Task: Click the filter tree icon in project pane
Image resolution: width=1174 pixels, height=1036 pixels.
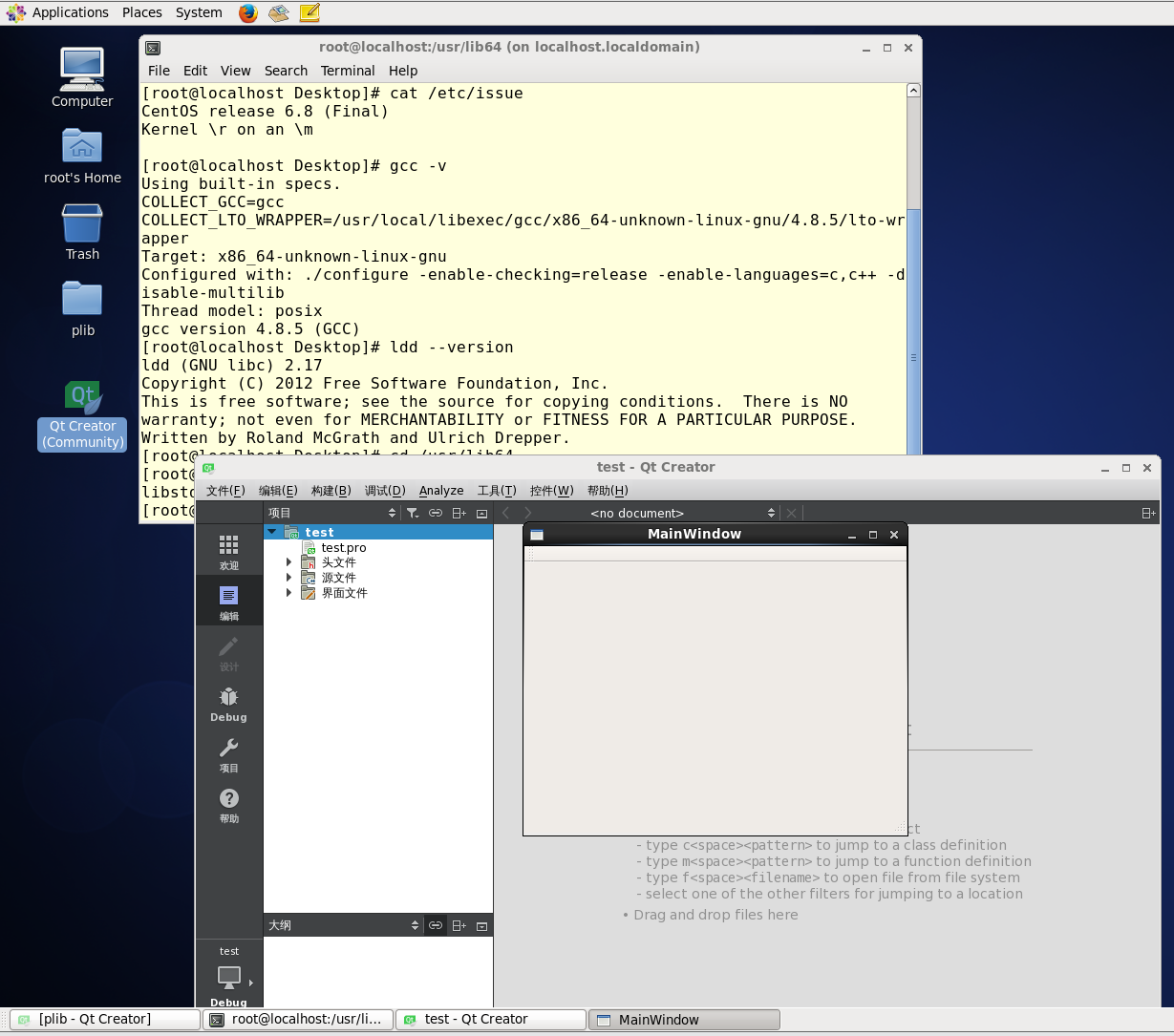Action: point(413,513)
